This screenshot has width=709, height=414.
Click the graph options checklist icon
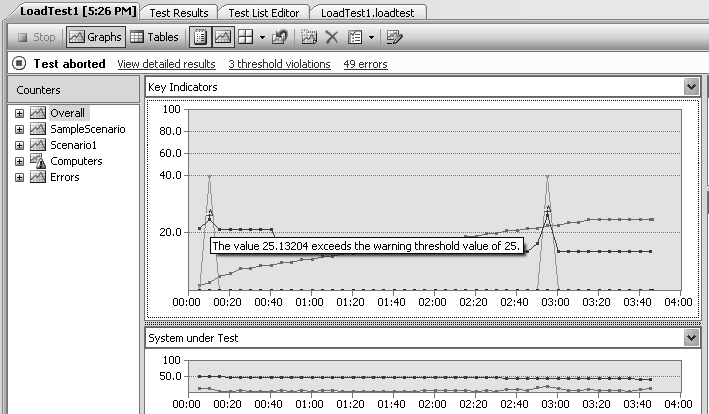(x=355, y=37)
